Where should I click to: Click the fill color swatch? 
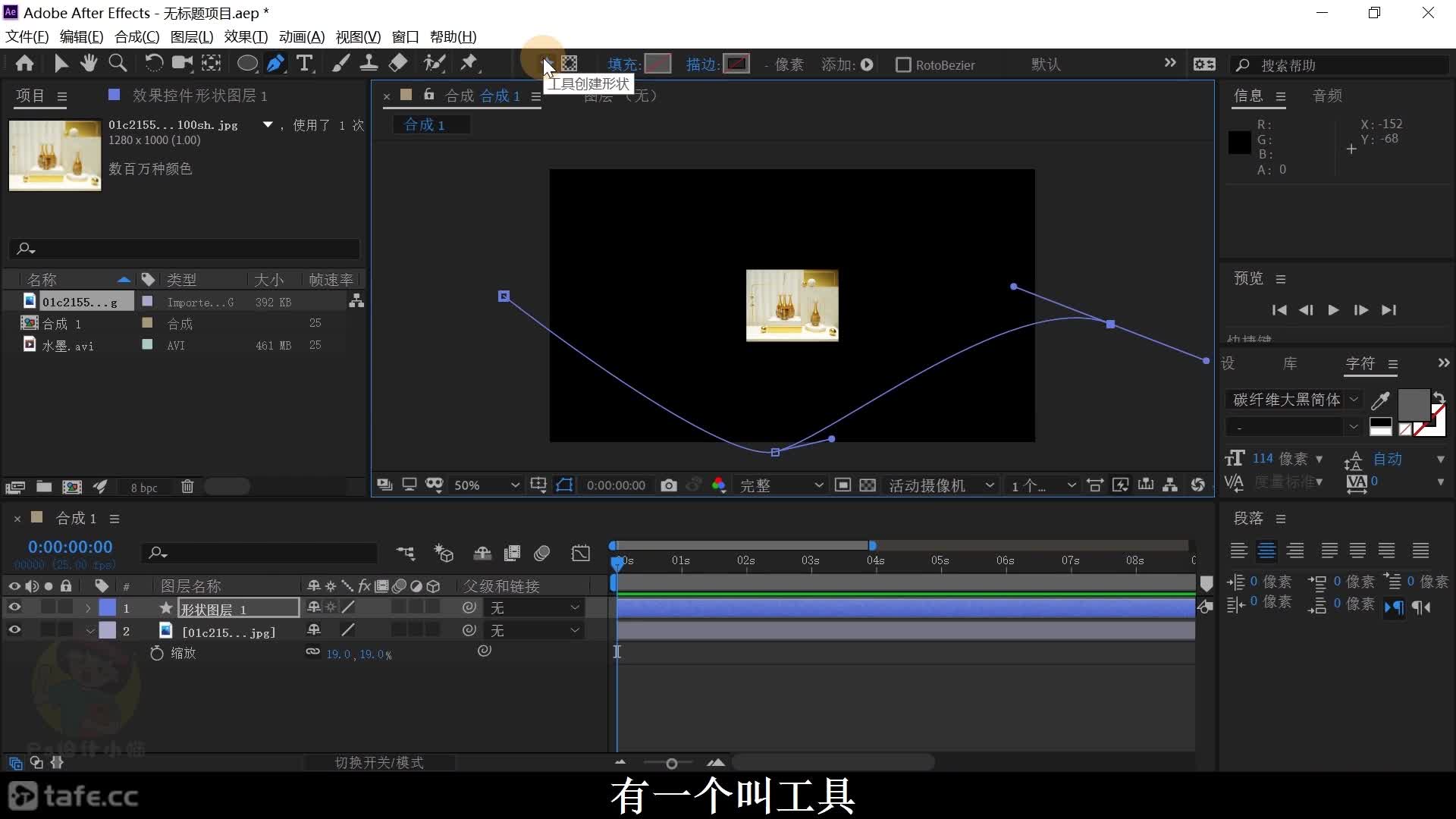657,64
